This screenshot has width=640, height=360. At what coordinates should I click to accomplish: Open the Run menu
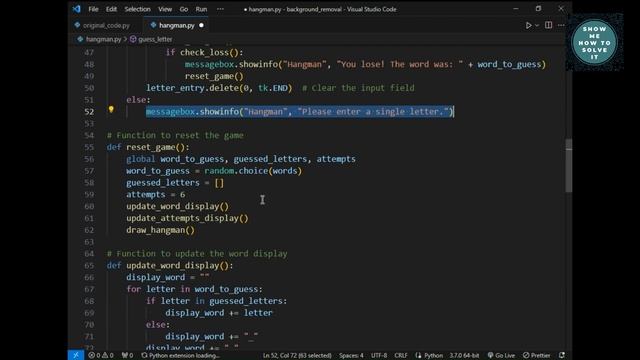coord(201,9)
